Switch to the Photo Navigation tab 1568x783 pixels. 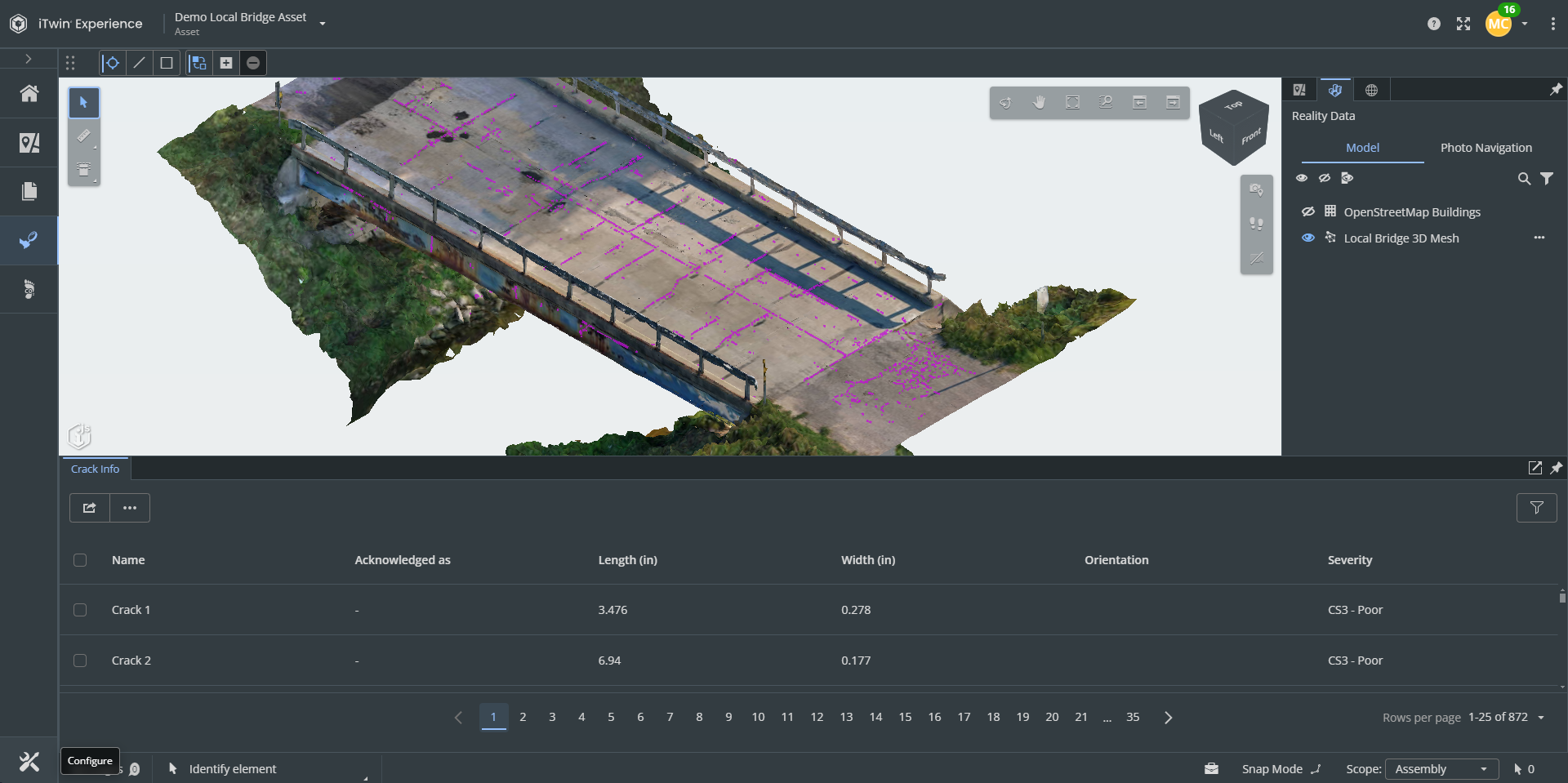pyautogui.click(x=1486, y=148)
